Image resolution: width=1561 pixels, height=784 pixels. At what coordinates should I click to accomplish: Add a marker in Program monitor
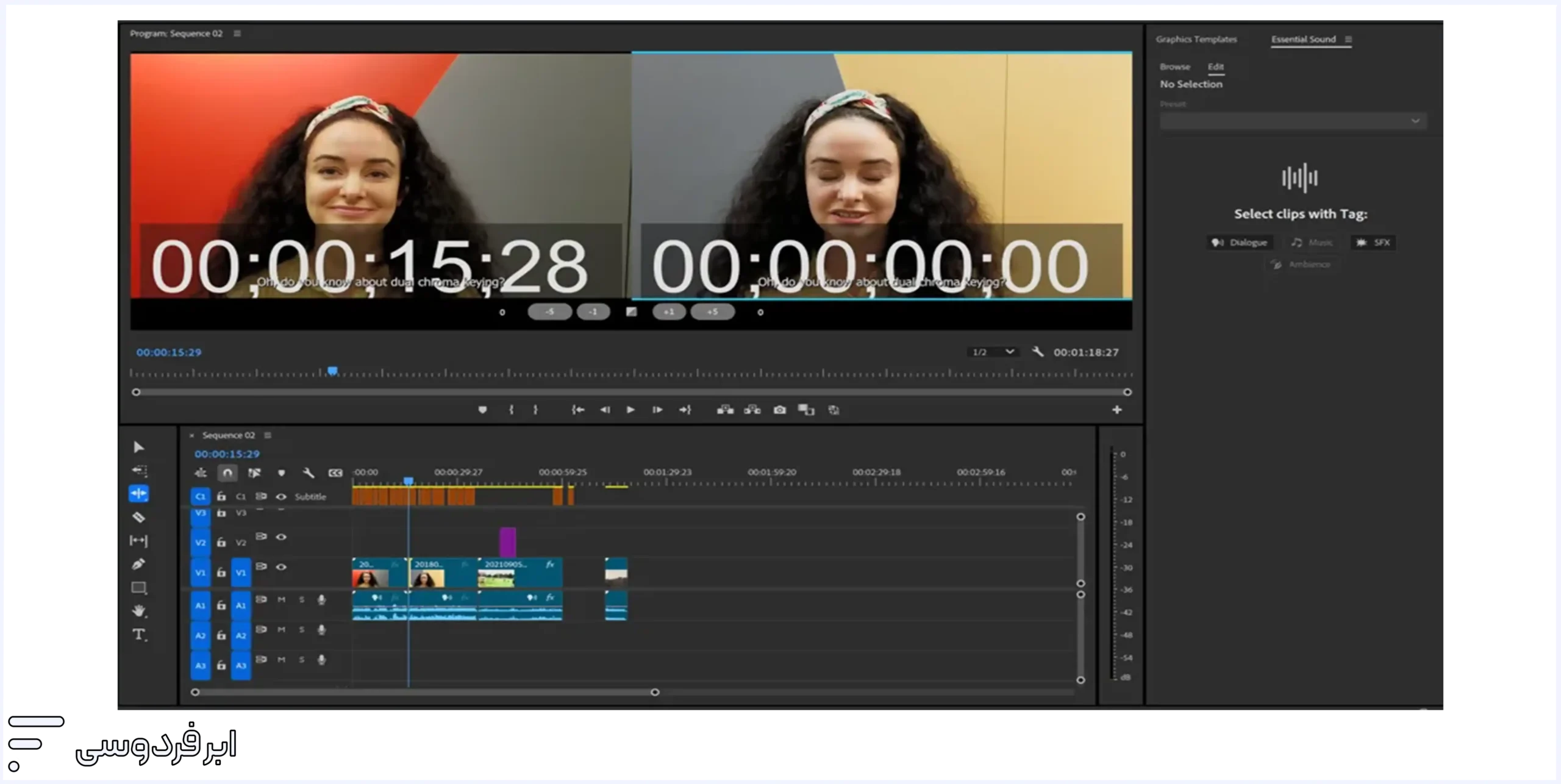pos(482,410)
